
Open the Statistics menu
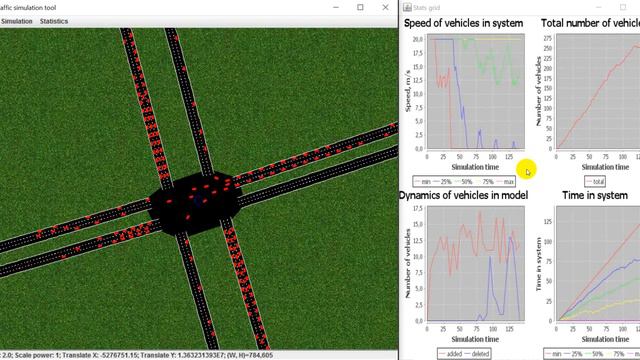point(54,21)
